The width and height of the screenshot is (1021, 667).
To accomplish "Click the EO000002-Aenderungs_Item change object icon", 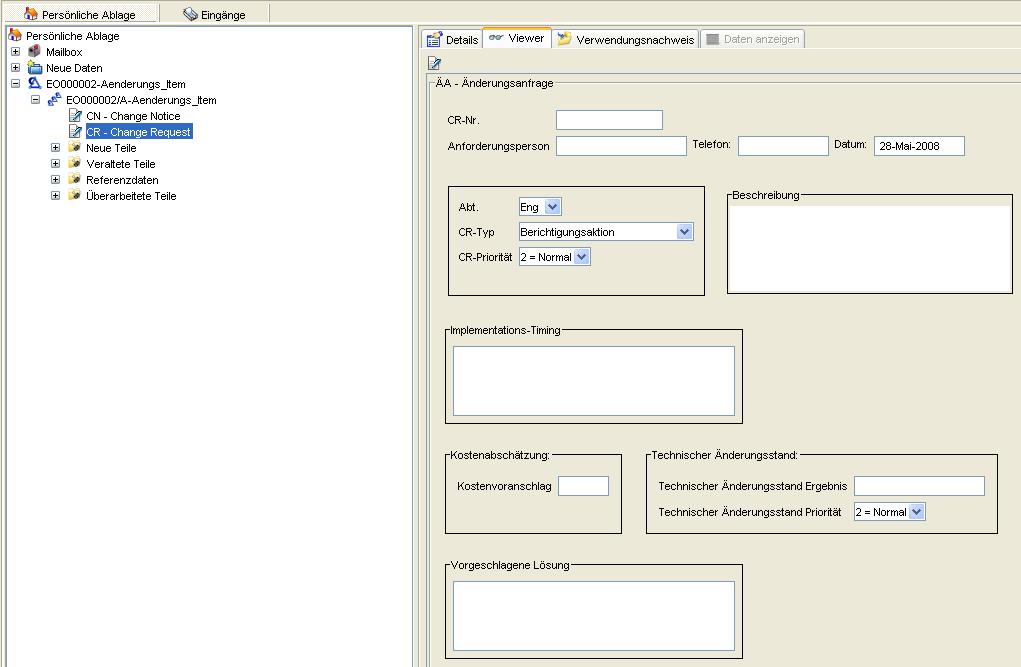I will [35, 83].
